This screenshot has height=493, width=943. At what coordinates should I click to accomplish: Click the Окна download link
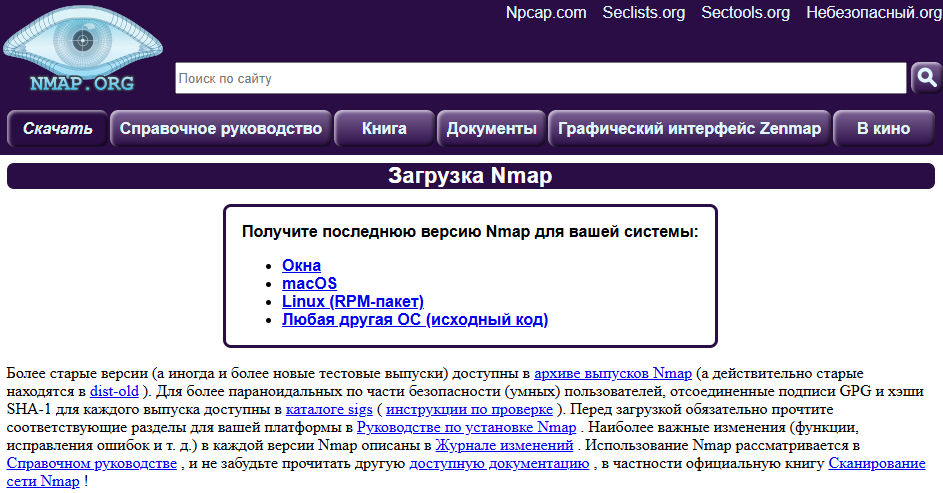301,265
